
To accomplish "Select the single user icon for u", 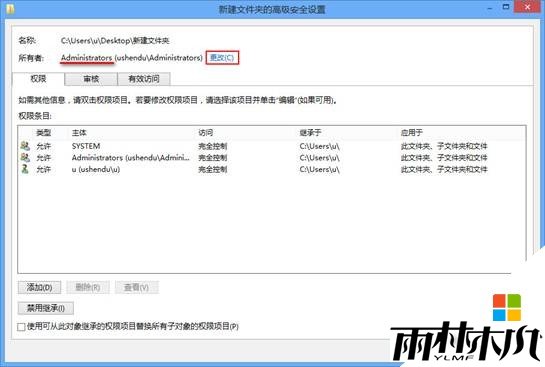I will [25, 169].
